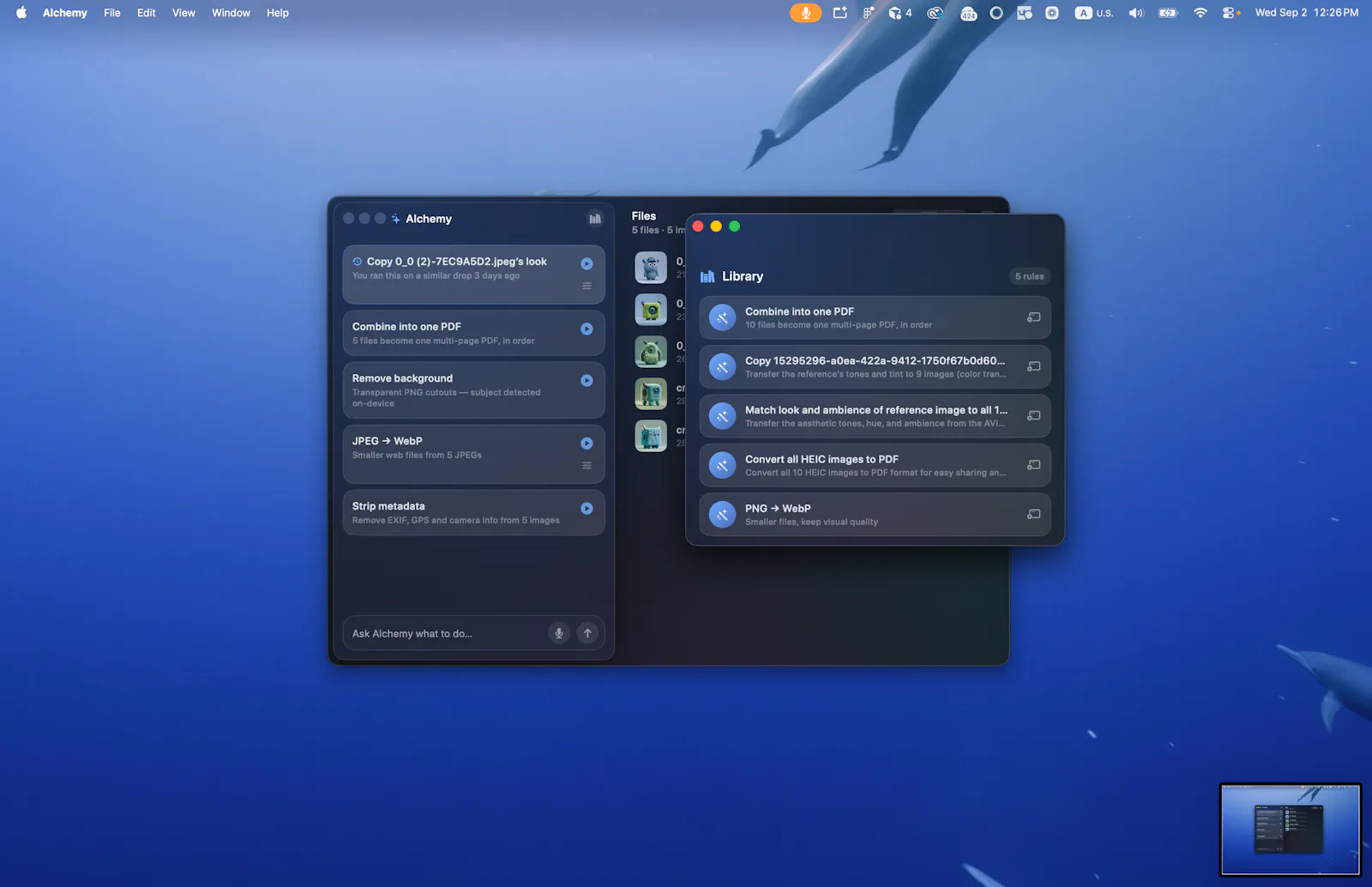Run the JPEG → WebP action

coord(587,443)
